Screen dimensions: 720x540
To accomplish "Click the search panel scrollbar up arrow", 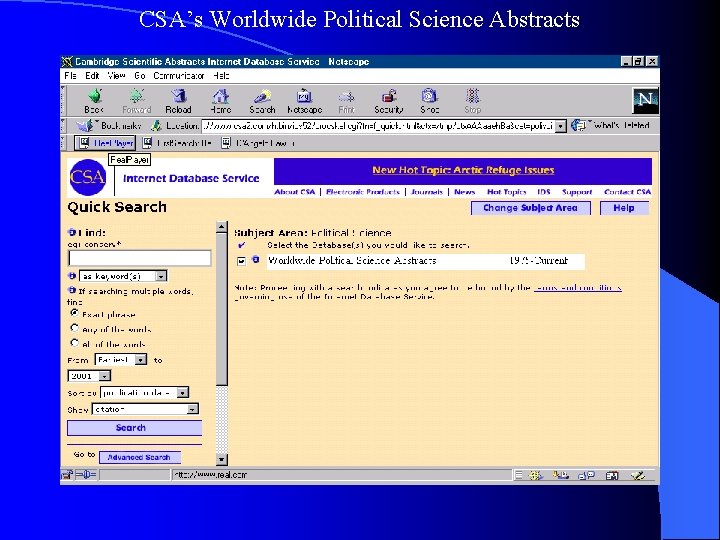I will click(x=222, y=227).
